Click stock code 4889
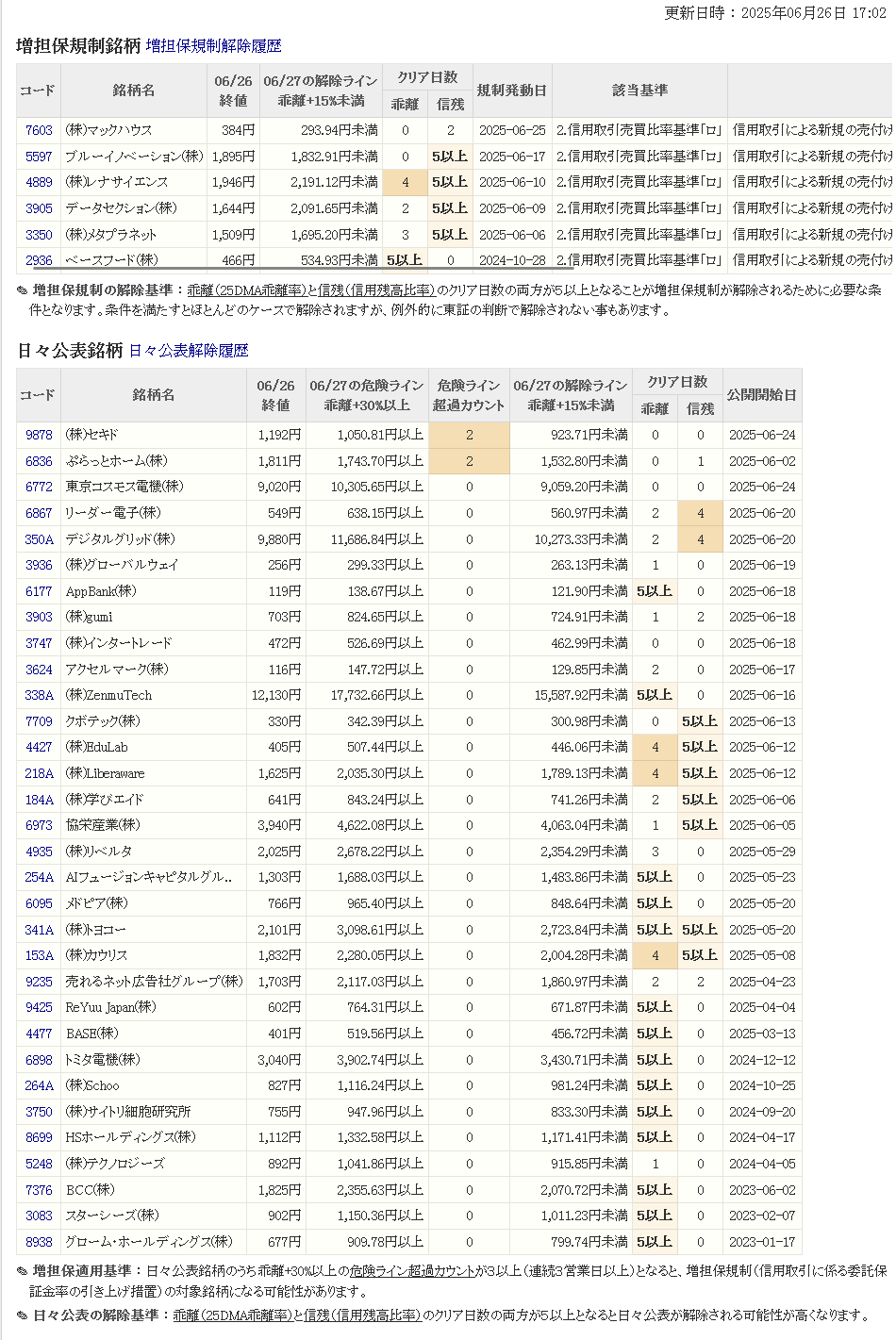 (39, 182)
